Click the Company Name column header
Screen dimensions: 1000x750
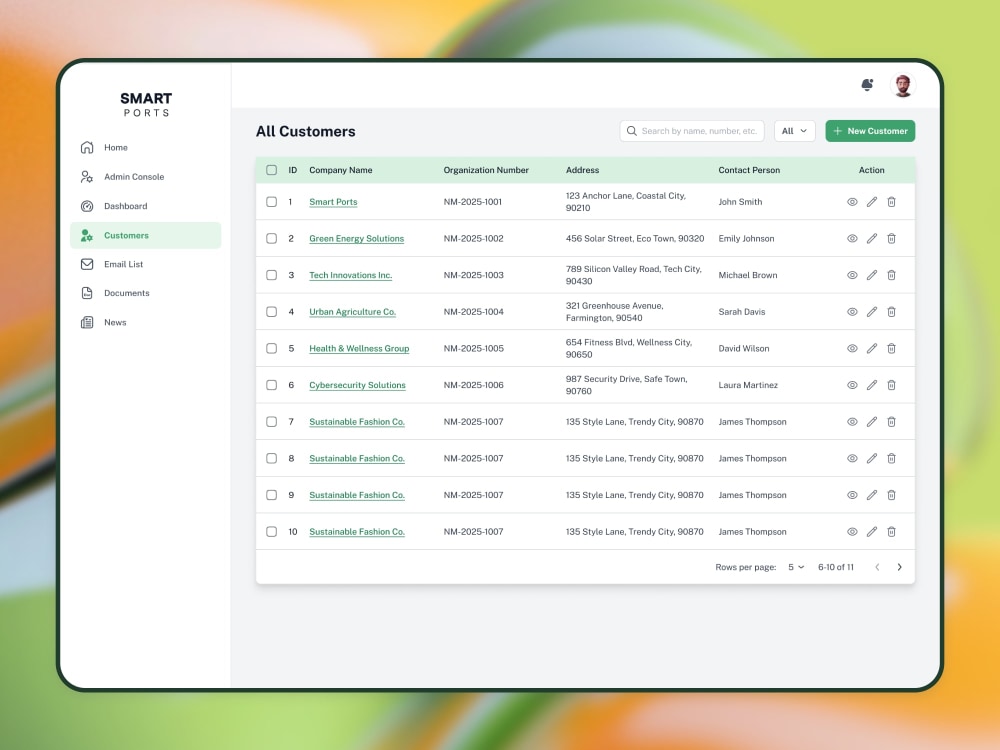[341, 170]
